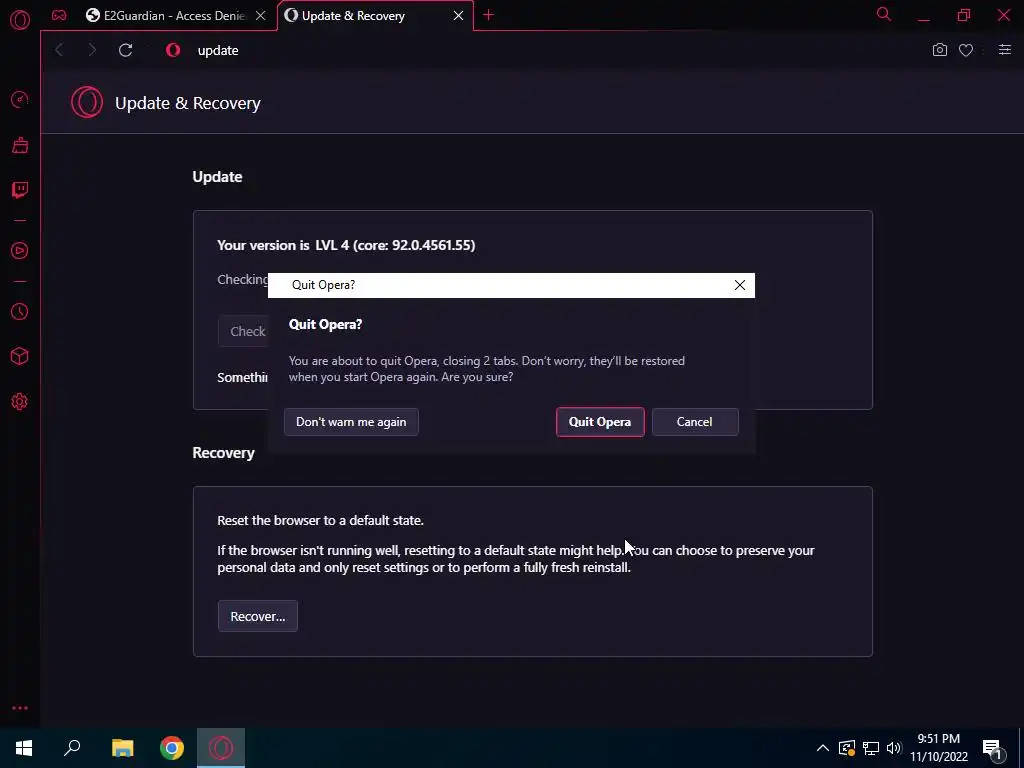The image size is (1024, 768).
Task: Open Windows Start menu
Action: (24, 748)
